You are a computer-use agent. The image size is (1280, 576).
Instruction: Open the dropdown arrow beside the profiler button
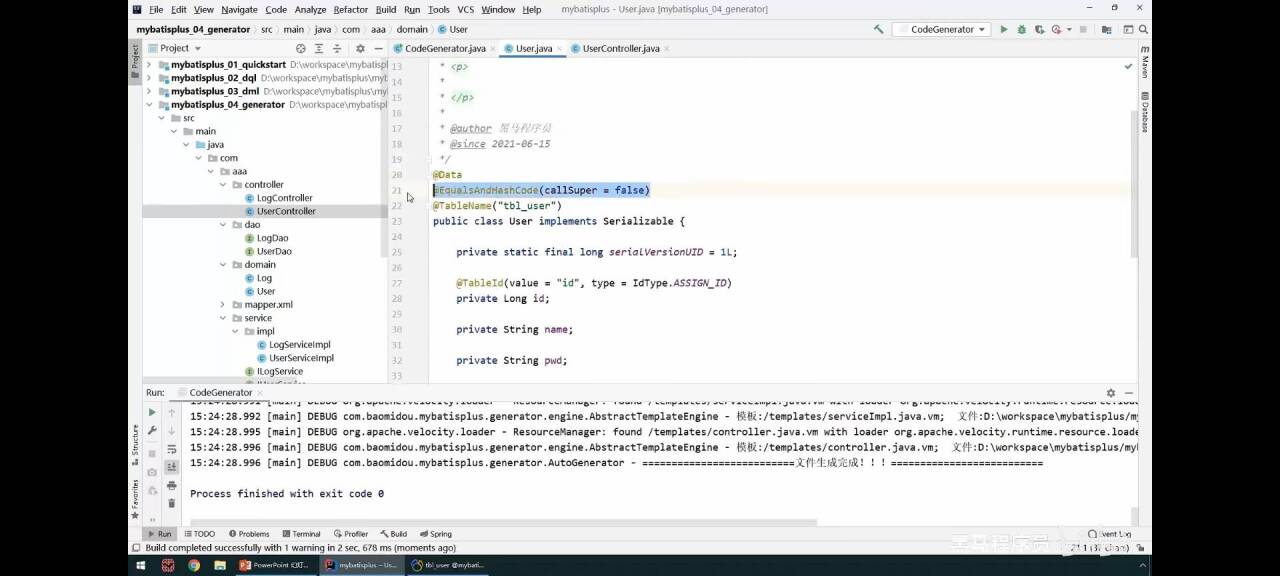[x=1068, y=29]
